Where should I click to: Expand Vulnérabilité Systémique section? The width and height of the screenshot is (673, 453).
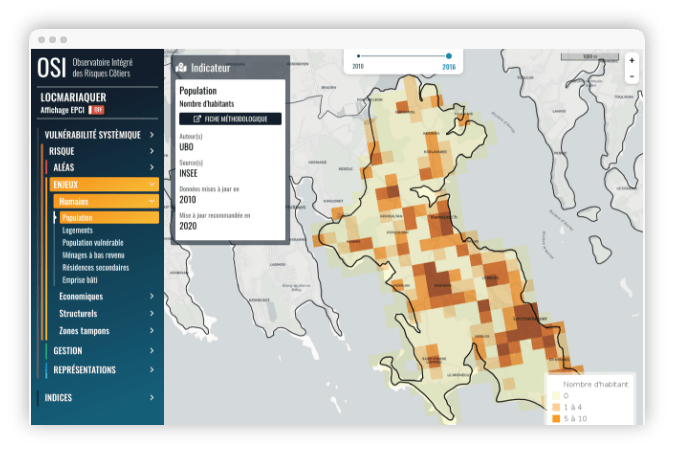point(98,134)
